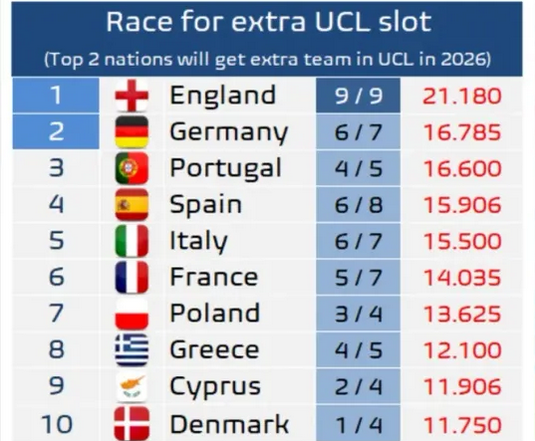Click the Spain flag icon
This screenshot has width=535, height=441.
pos(132,205)
